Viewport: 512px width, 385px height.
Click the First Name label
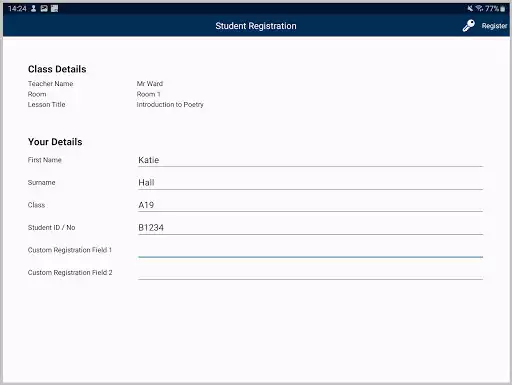[45, 160]
